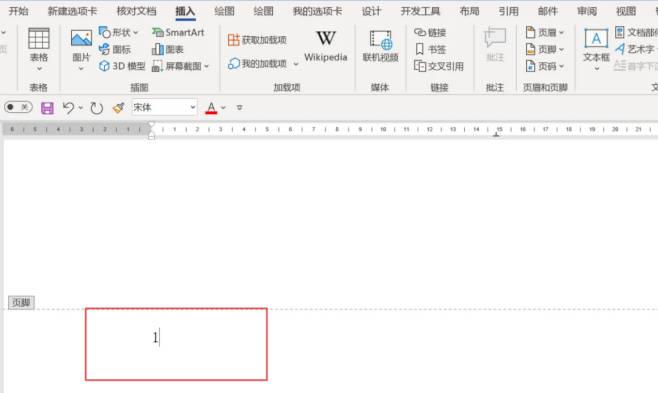Insert a picture with 图片 icon
The width and height of the screenshot is (658, 393).
[x=81, y=39]
